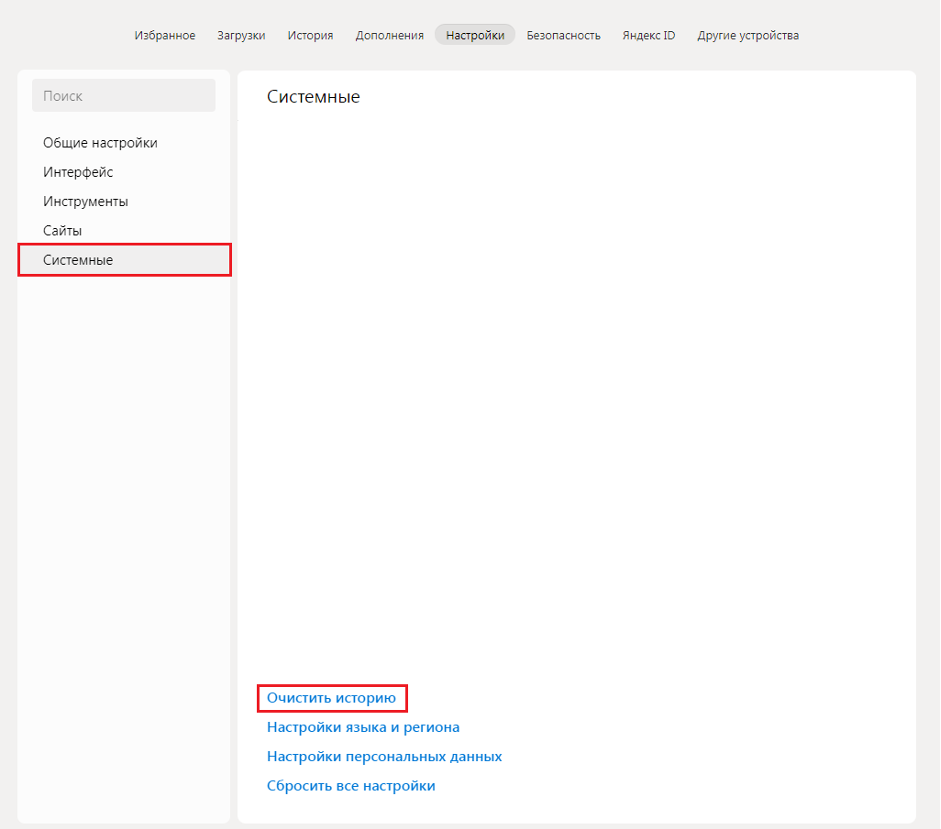Switch to the Яндекс ID tab
941x829 pixels.
[x=648, y=35]
